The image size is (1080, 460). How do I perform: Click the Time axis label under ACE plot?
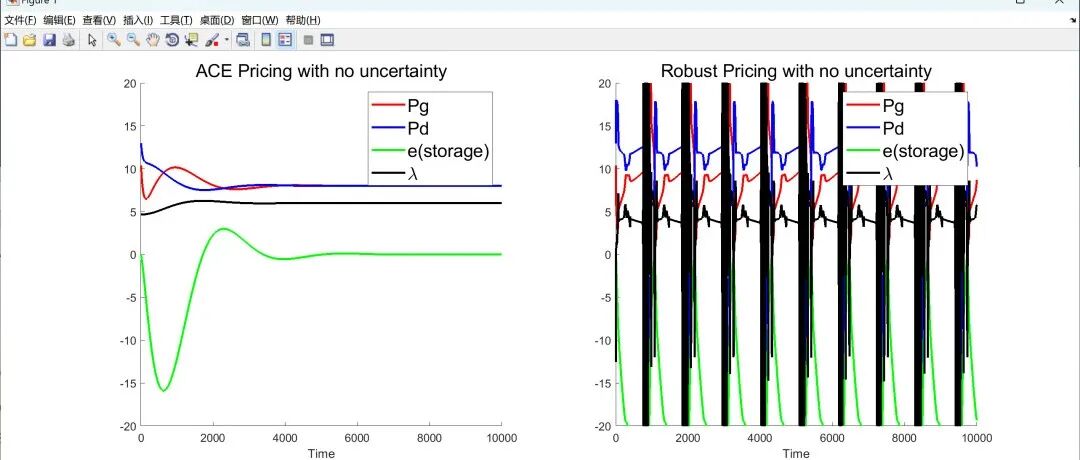(321, 453)
